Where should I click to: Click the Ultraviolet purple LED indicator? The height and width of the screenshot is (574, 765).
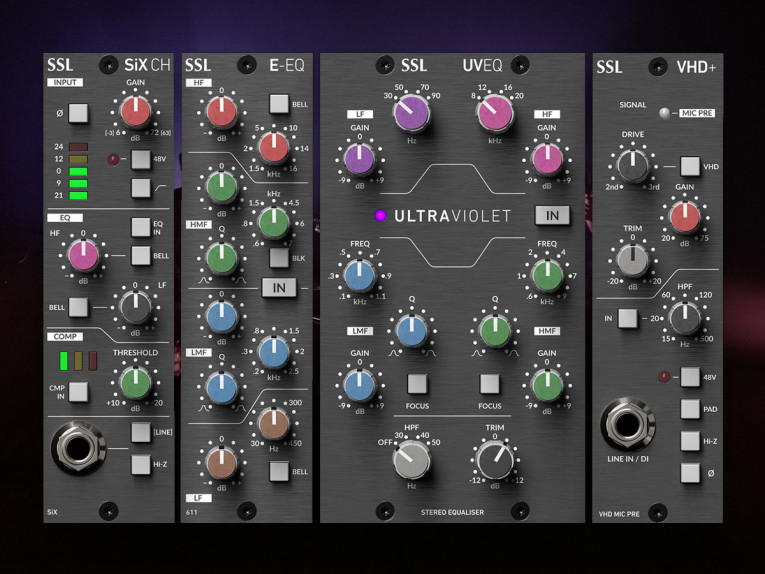[x=380, y=215]
